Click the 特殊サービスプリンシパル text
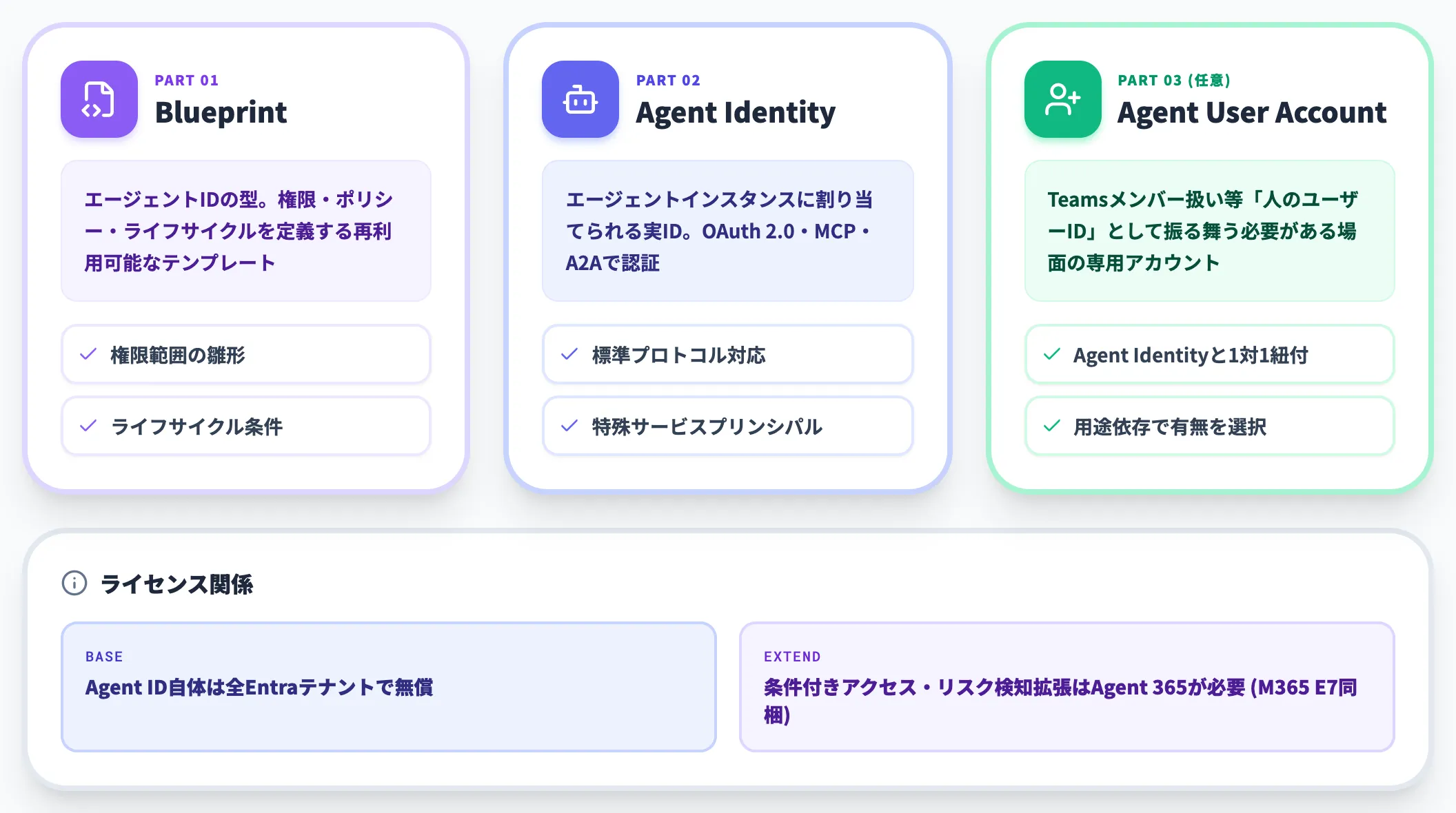 coord(707,426)
